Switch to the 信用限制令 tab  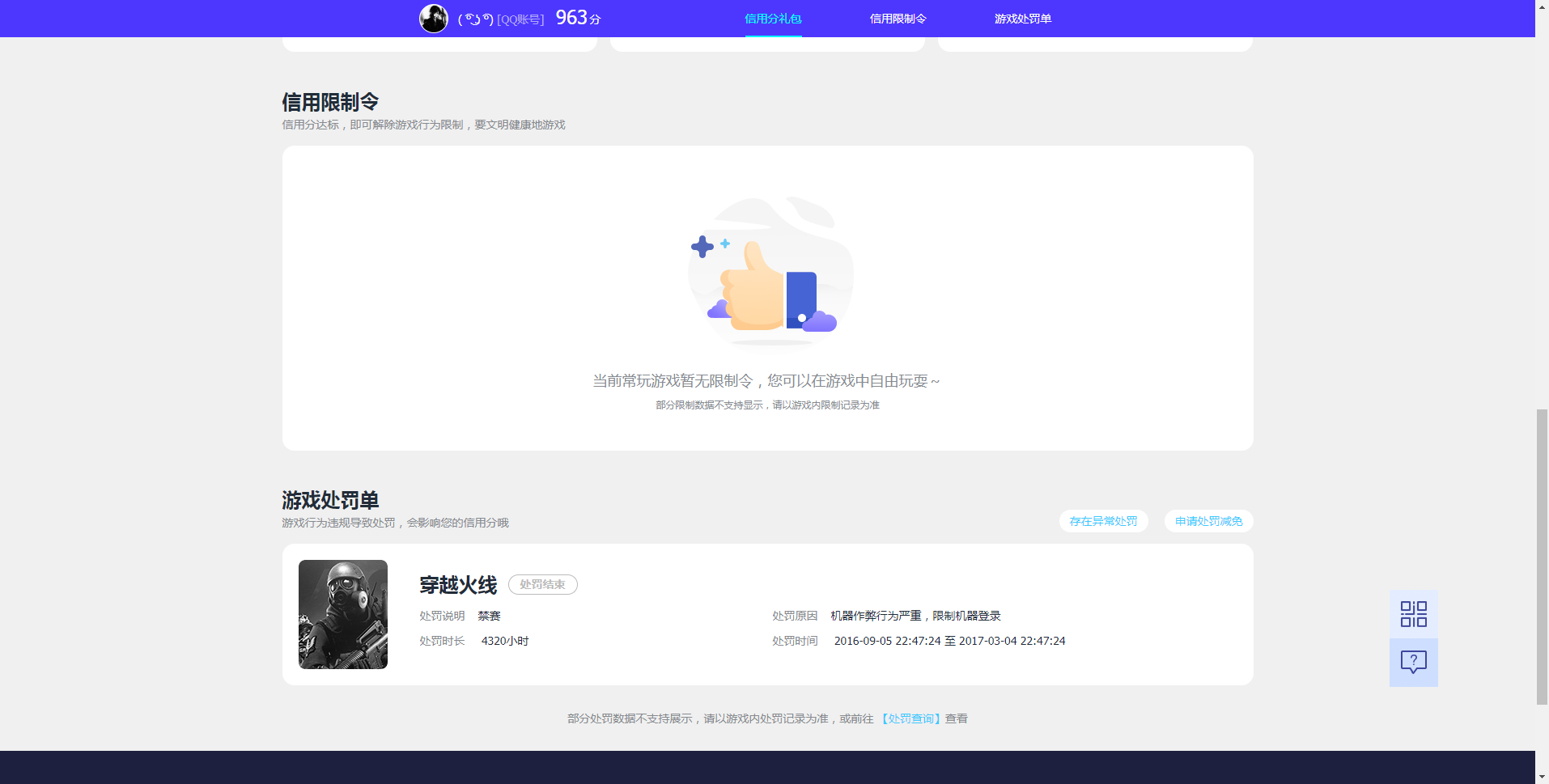coord(898,19)
